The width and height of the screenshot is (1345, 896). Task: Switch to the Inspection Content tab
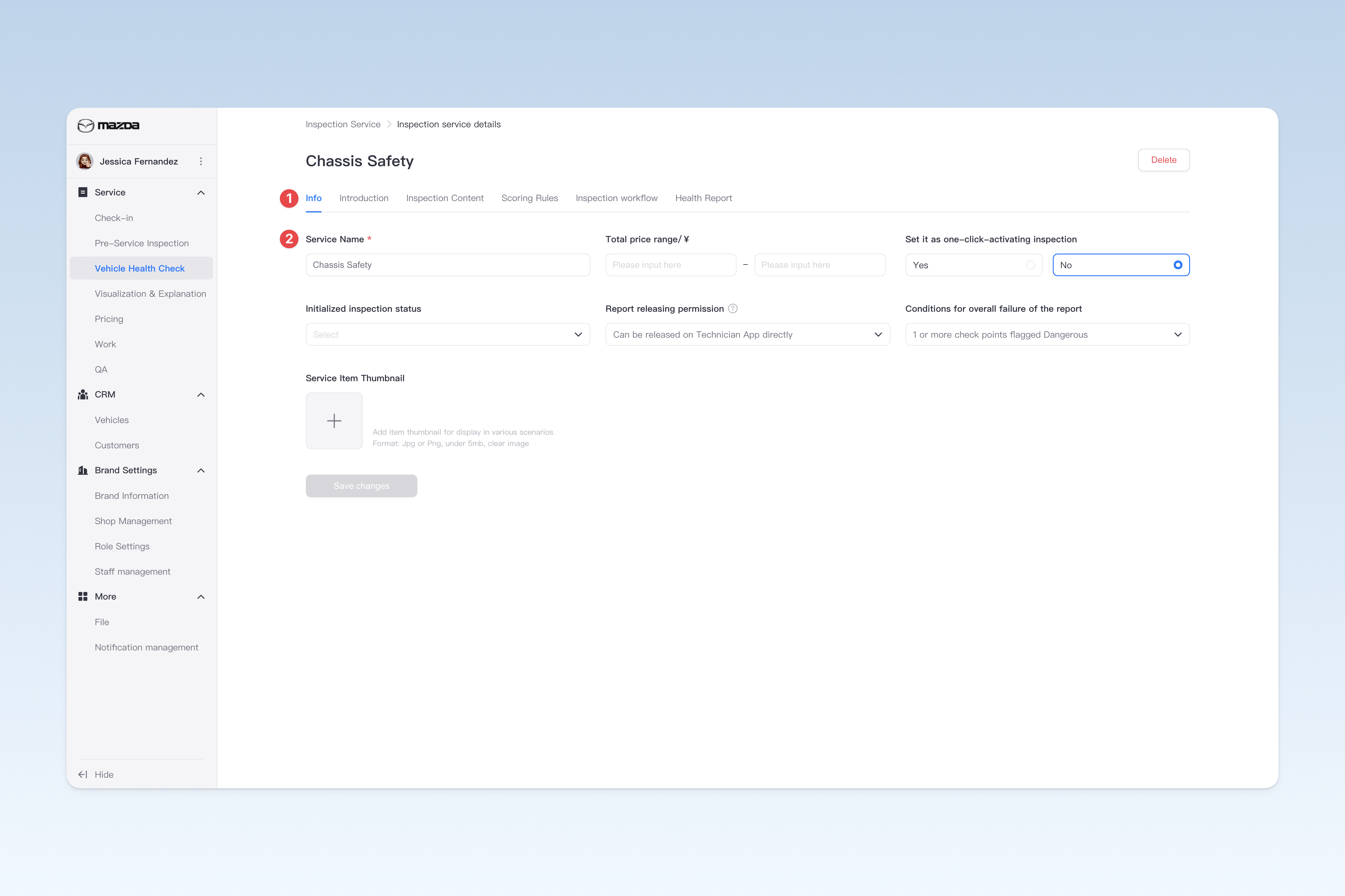(x=445, y=198)
